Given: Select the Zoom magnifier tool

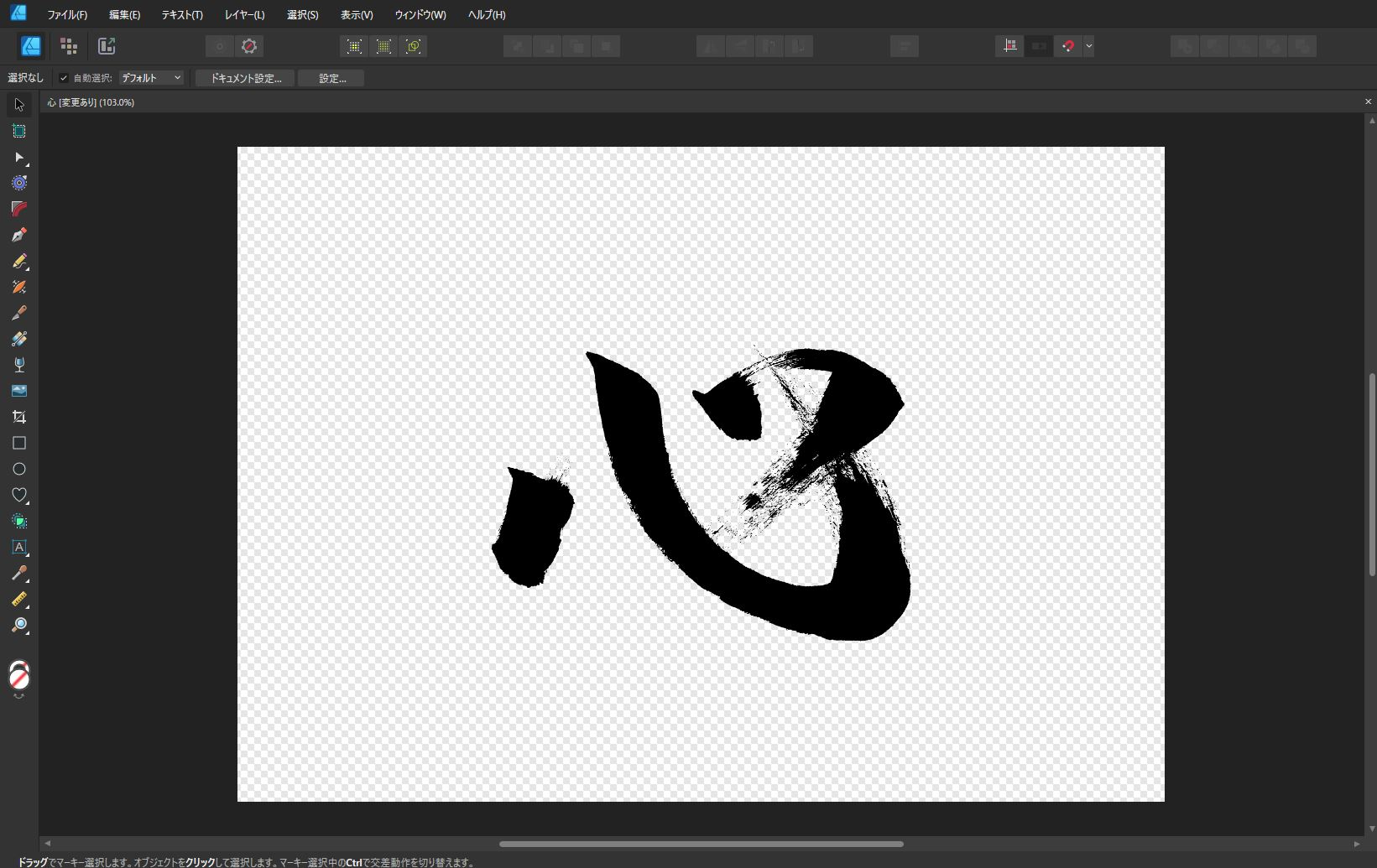Looking at the screenshot, I should tap(19, 625).
